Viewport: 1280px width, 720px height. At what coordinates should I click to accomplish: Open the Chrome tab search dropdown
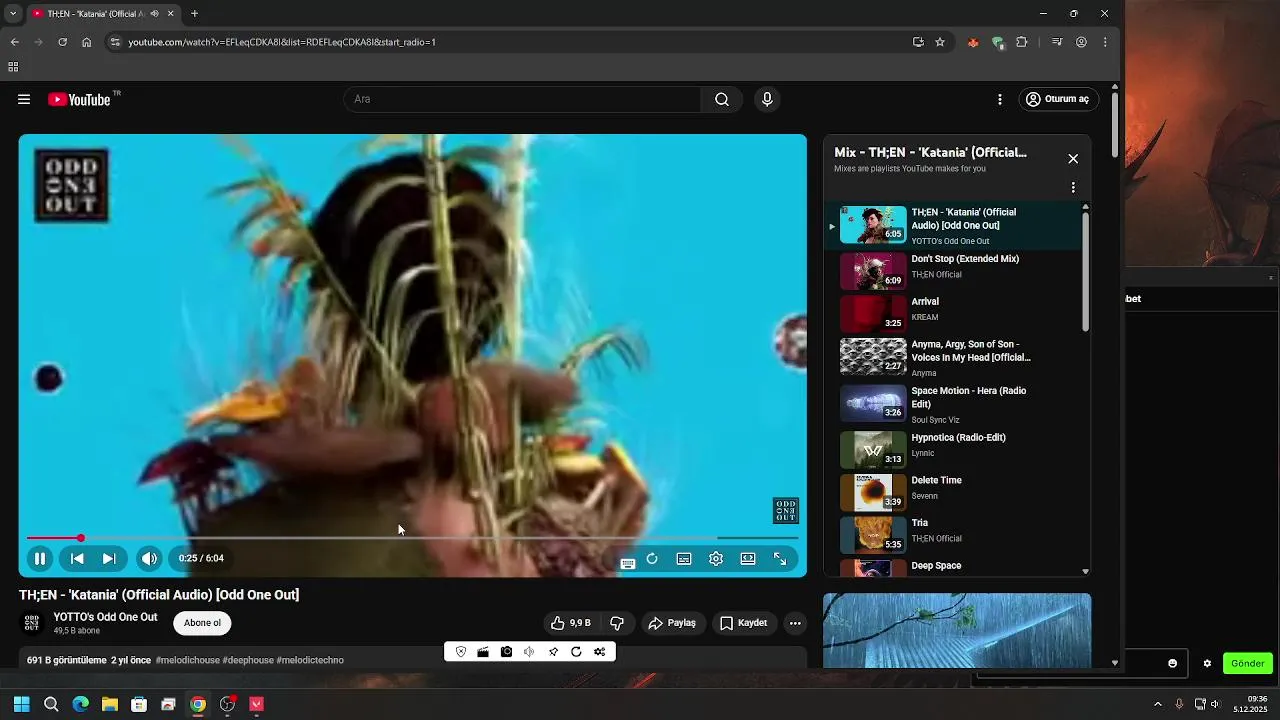point(13,14)
